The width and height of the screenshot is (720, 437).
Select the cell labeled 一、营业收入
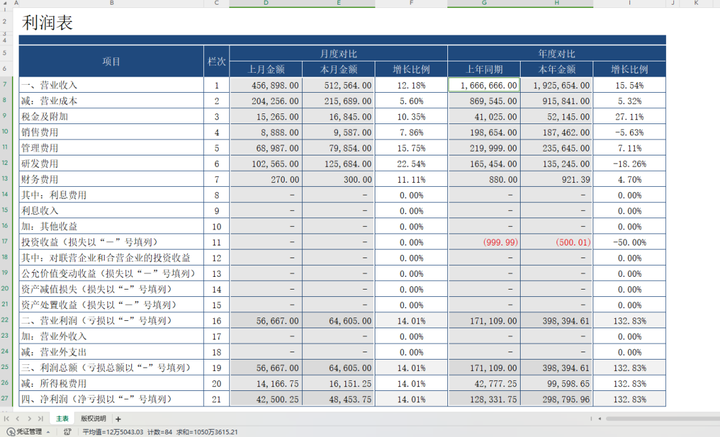click(x=111, y=85)
